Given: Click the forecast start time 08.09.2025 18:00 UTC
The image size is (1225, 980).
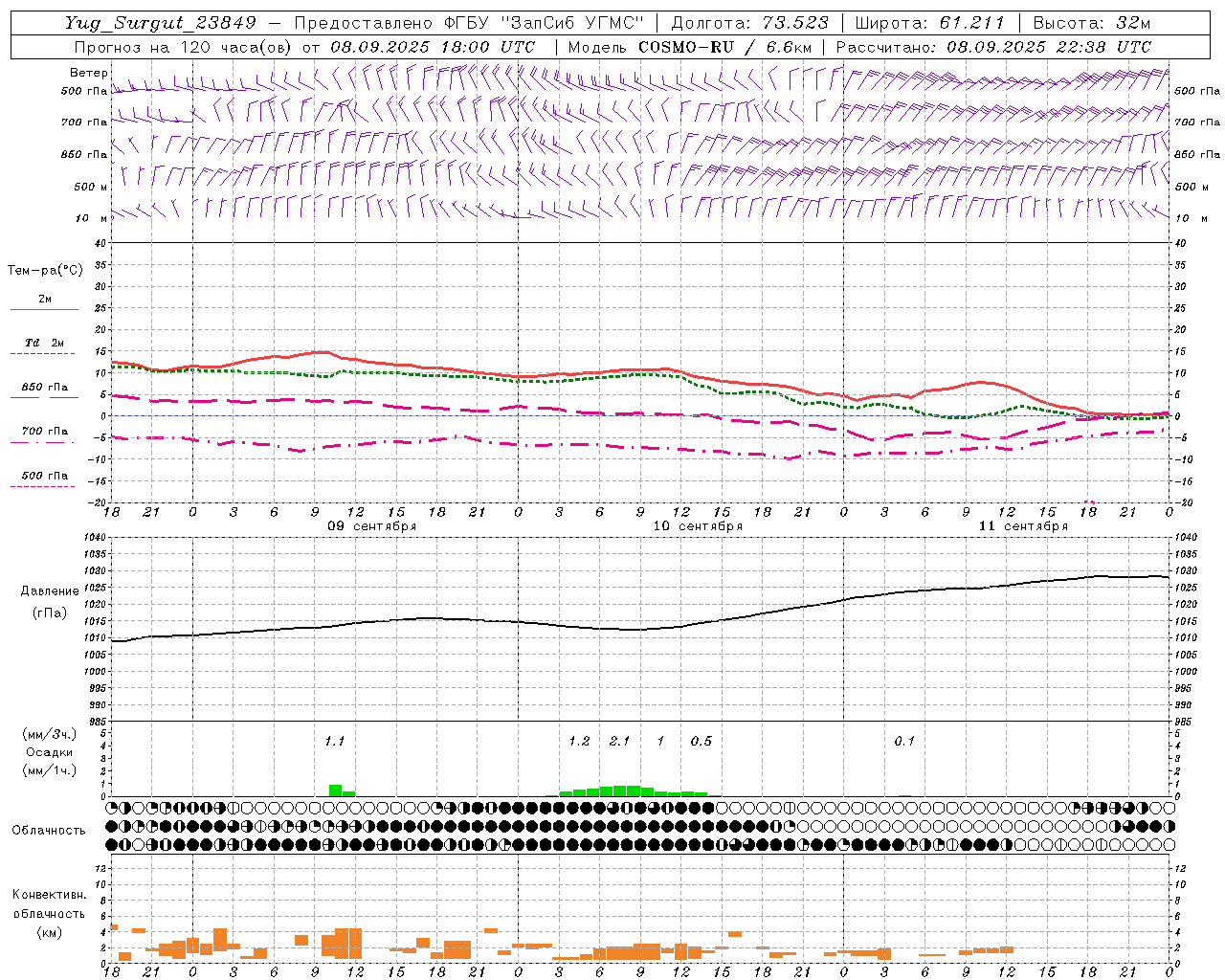Looking at the screenshot, I should [x=433, y=47].
